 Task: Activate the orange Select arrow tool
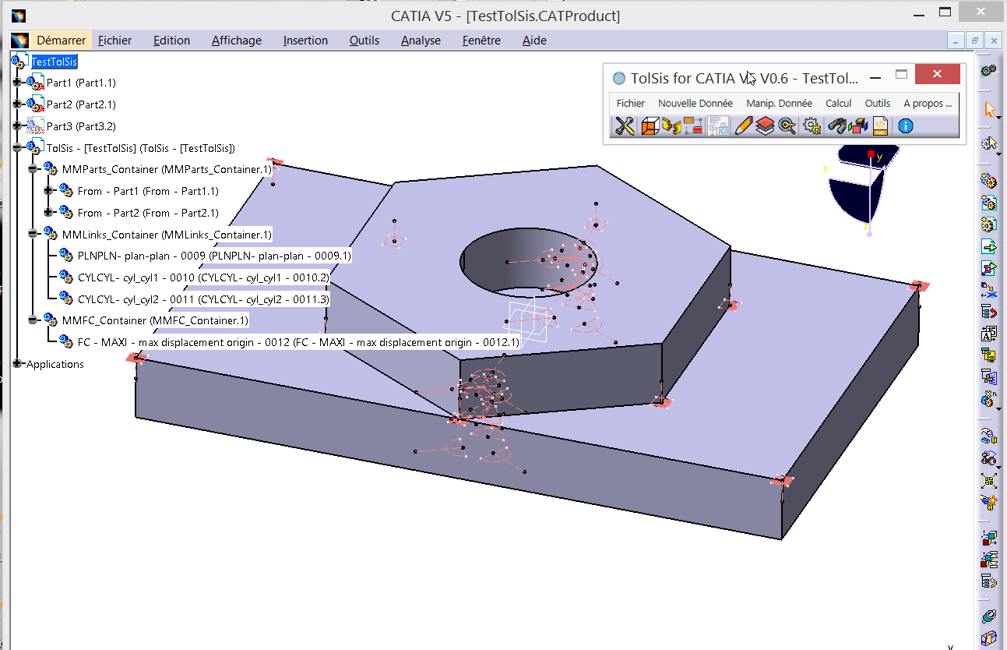tap(989, 109)
